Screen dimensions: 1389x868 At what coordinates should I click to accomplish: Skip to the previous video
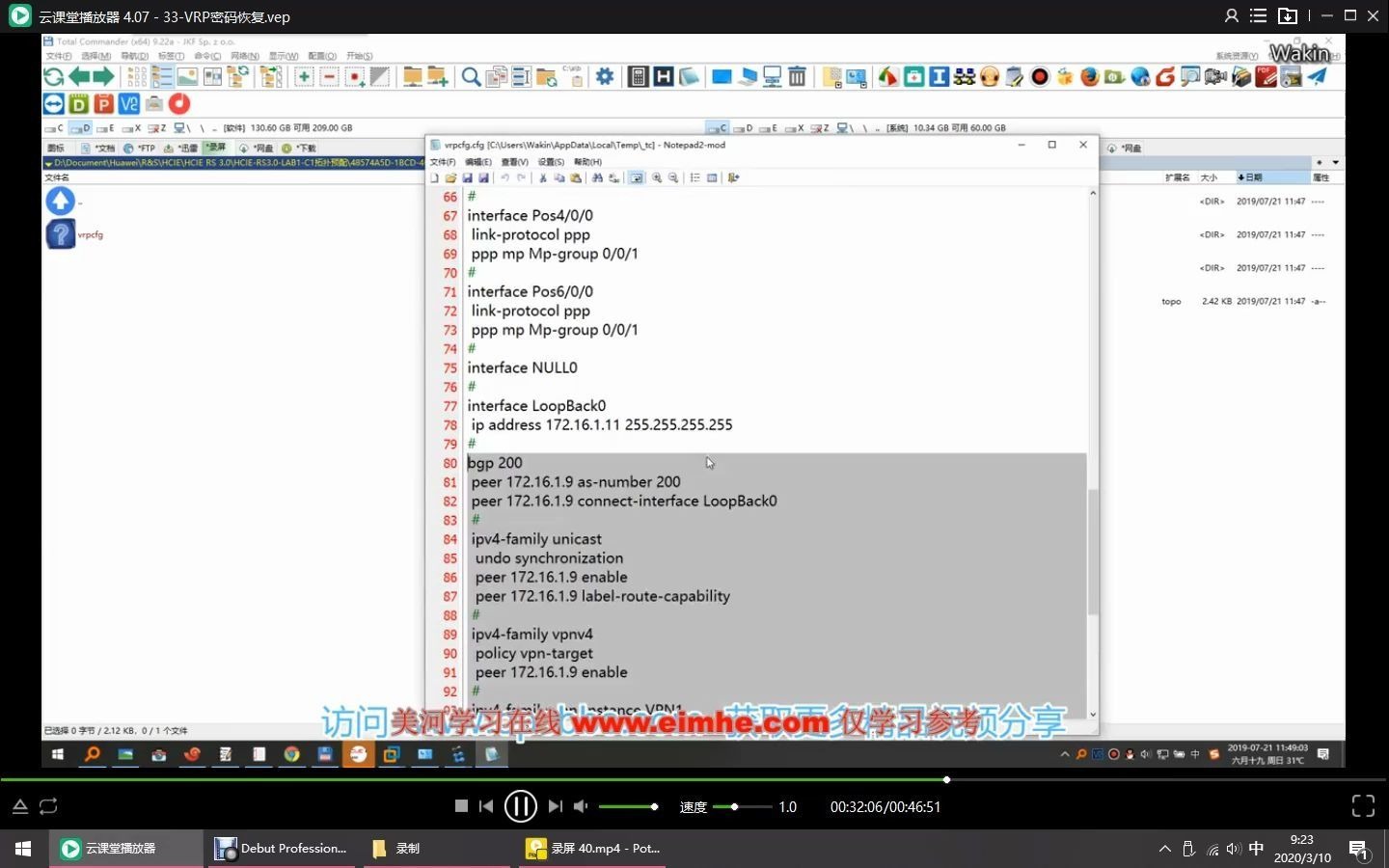point(486,806)
